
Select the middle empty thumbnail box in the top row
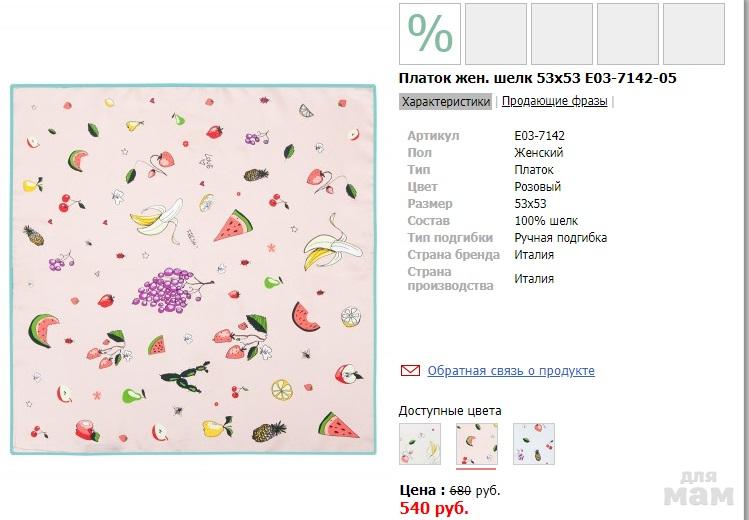click(561, 34)
